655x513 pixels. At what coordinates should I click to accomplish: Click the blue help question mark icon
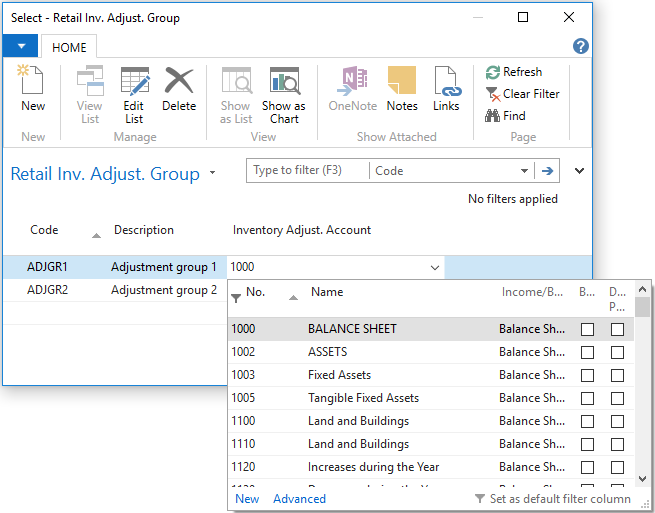click(580, 47)
